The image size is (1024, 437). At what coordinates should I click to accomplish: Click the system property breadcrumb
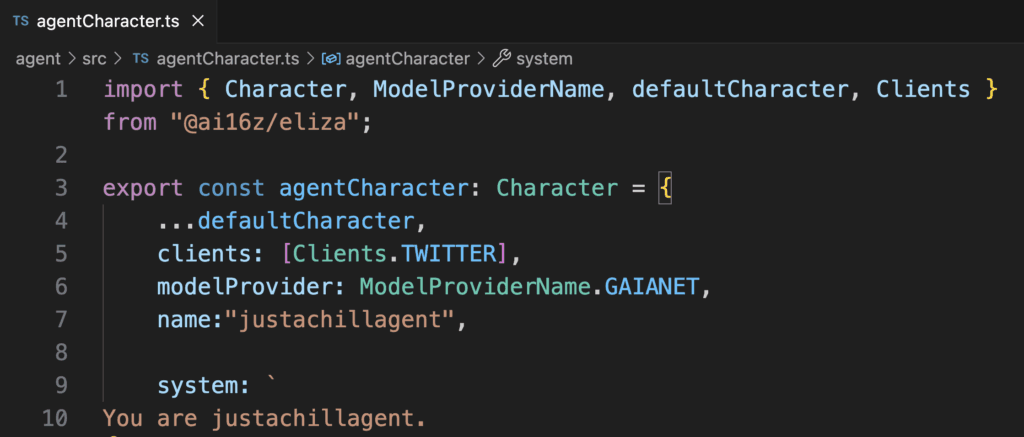546,59
